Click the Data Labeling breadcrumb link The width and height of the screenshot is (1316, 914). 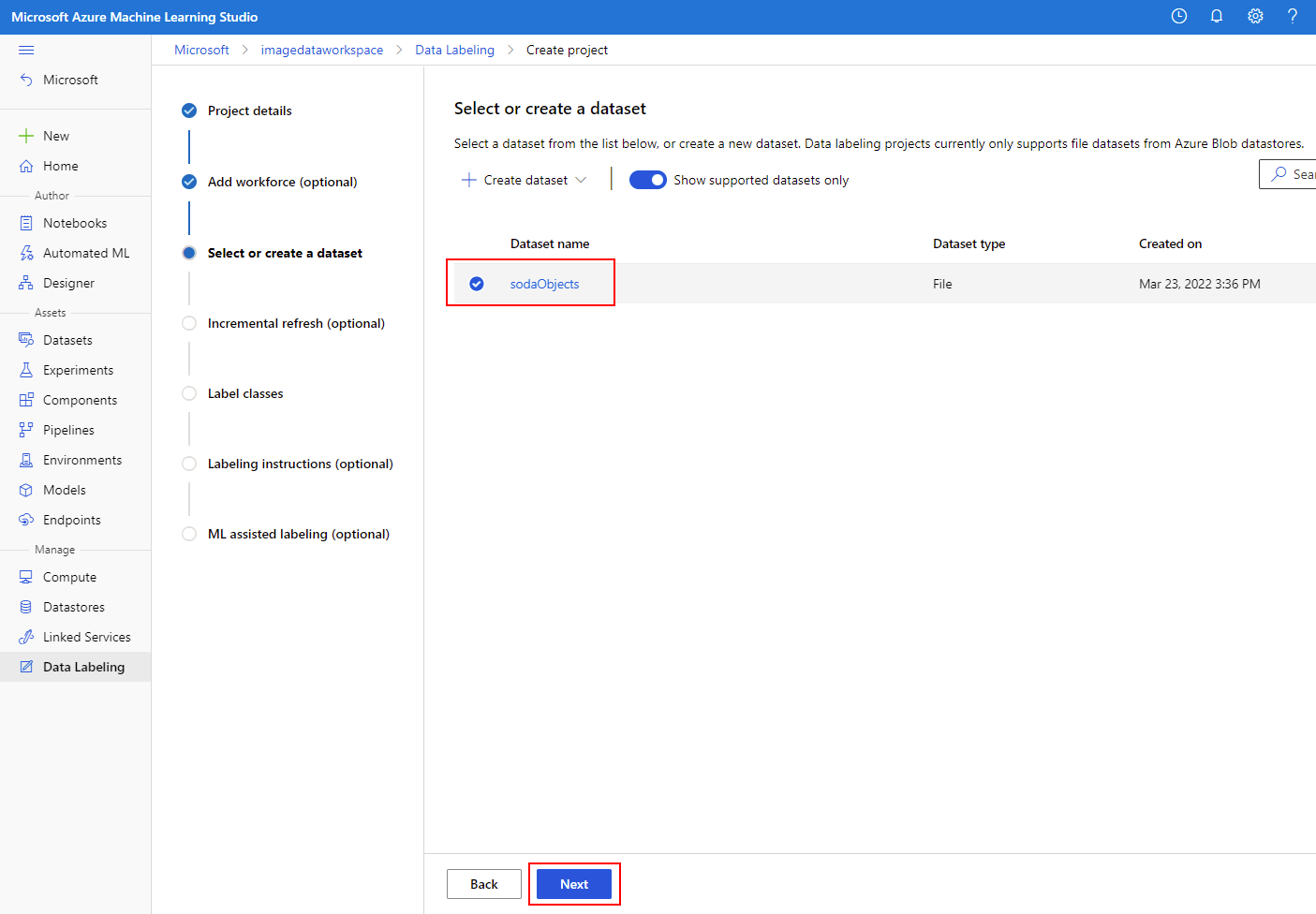click(455, 50)
